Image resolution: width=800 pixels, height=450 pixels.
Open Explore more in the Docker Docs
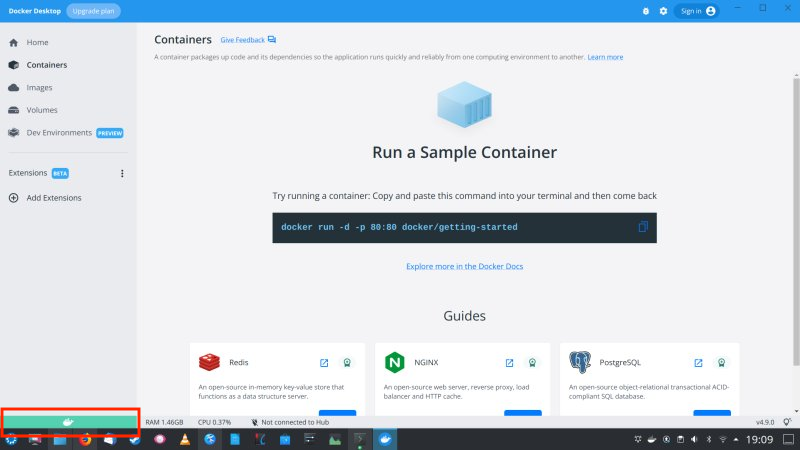(x=464, y=266)
